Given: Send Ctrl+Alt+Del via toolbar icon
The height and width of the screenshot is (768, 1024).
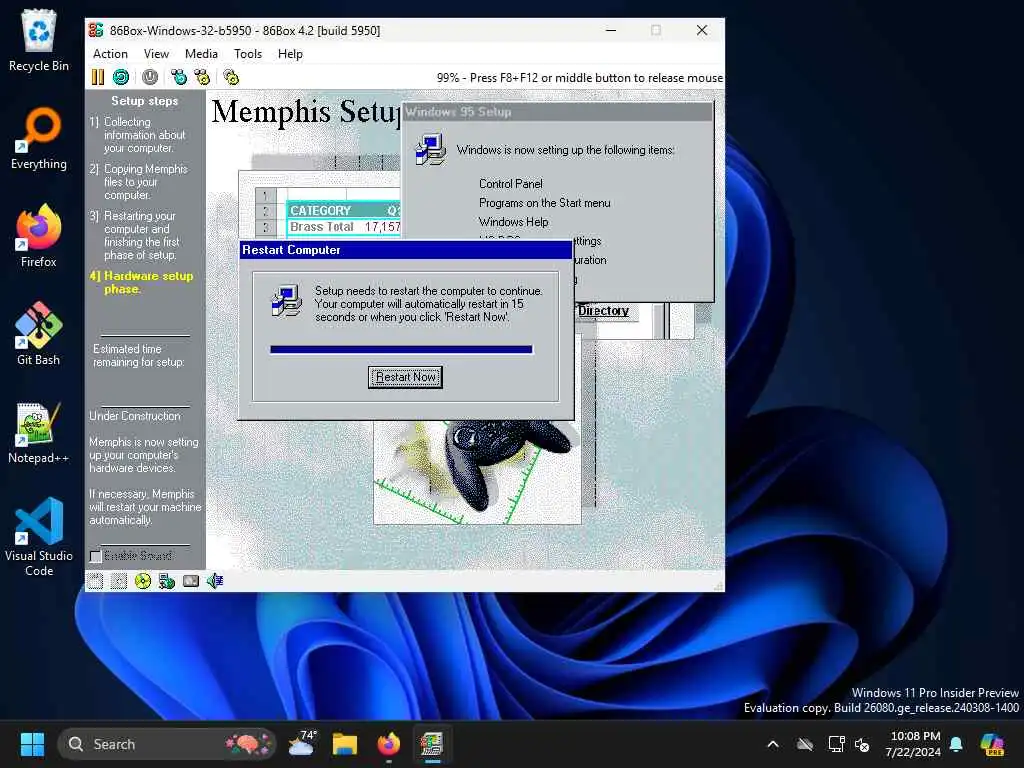Looking at the screenshot, I should (x=178, y=77).
